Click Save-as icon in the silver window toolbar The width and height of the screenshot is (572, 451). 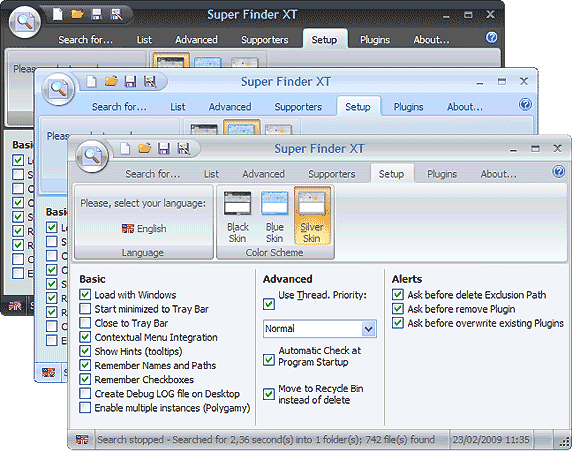coord(183,149)
